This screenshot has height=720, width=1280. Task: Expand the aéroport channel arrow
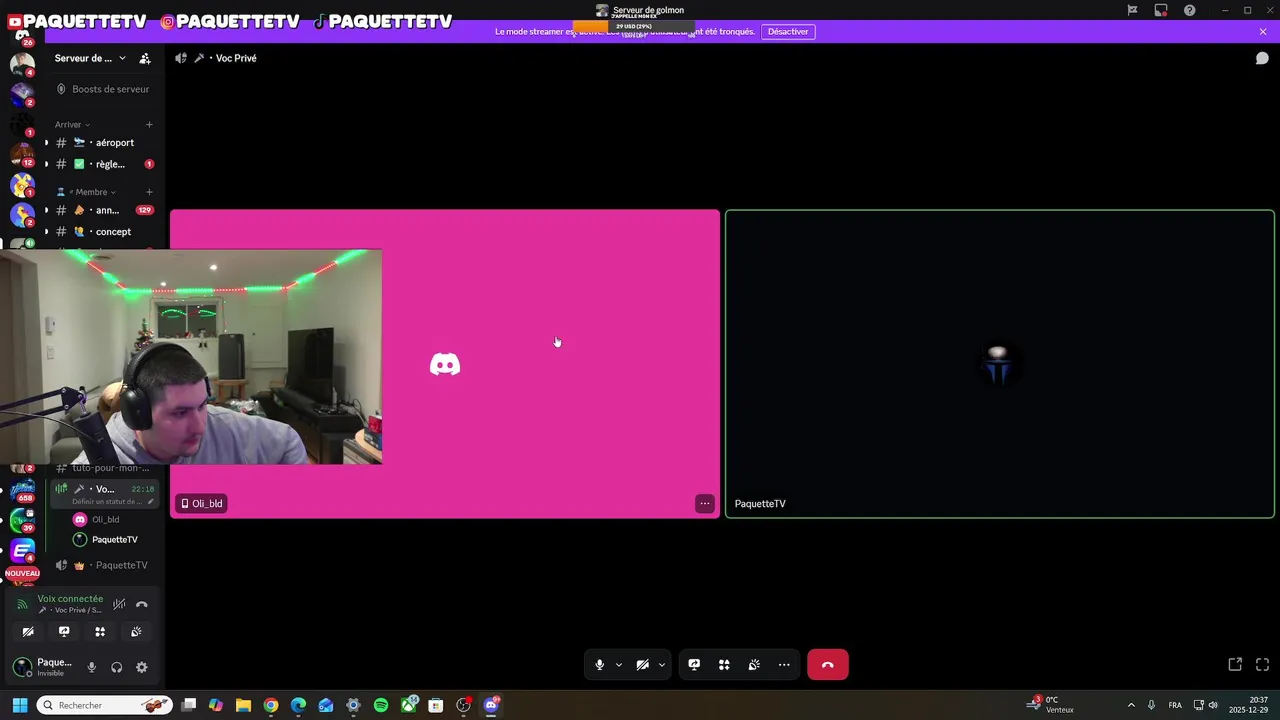[46, 143]
